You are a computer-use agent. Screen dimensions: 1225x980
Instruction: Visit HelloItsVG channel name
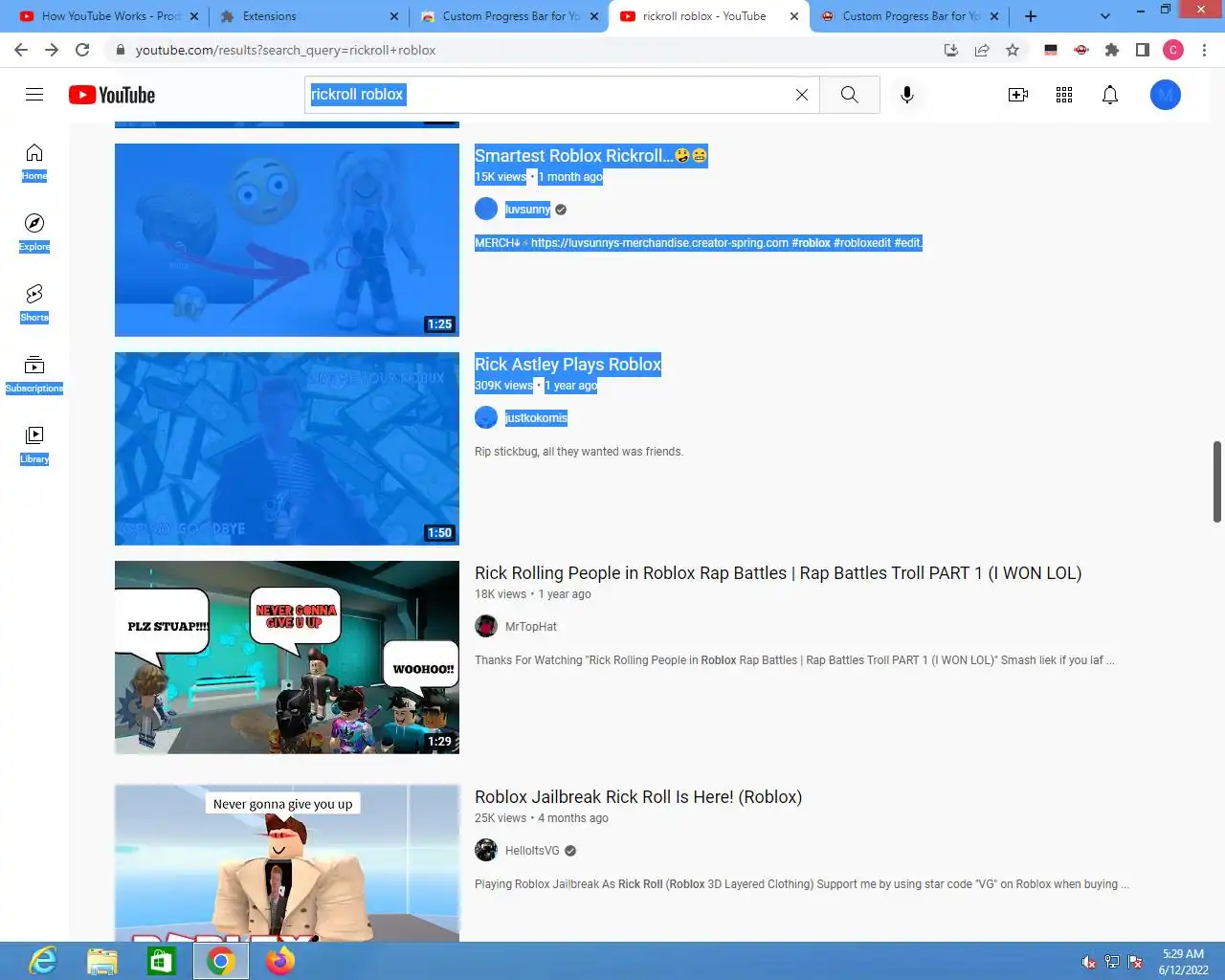point(532,851)
